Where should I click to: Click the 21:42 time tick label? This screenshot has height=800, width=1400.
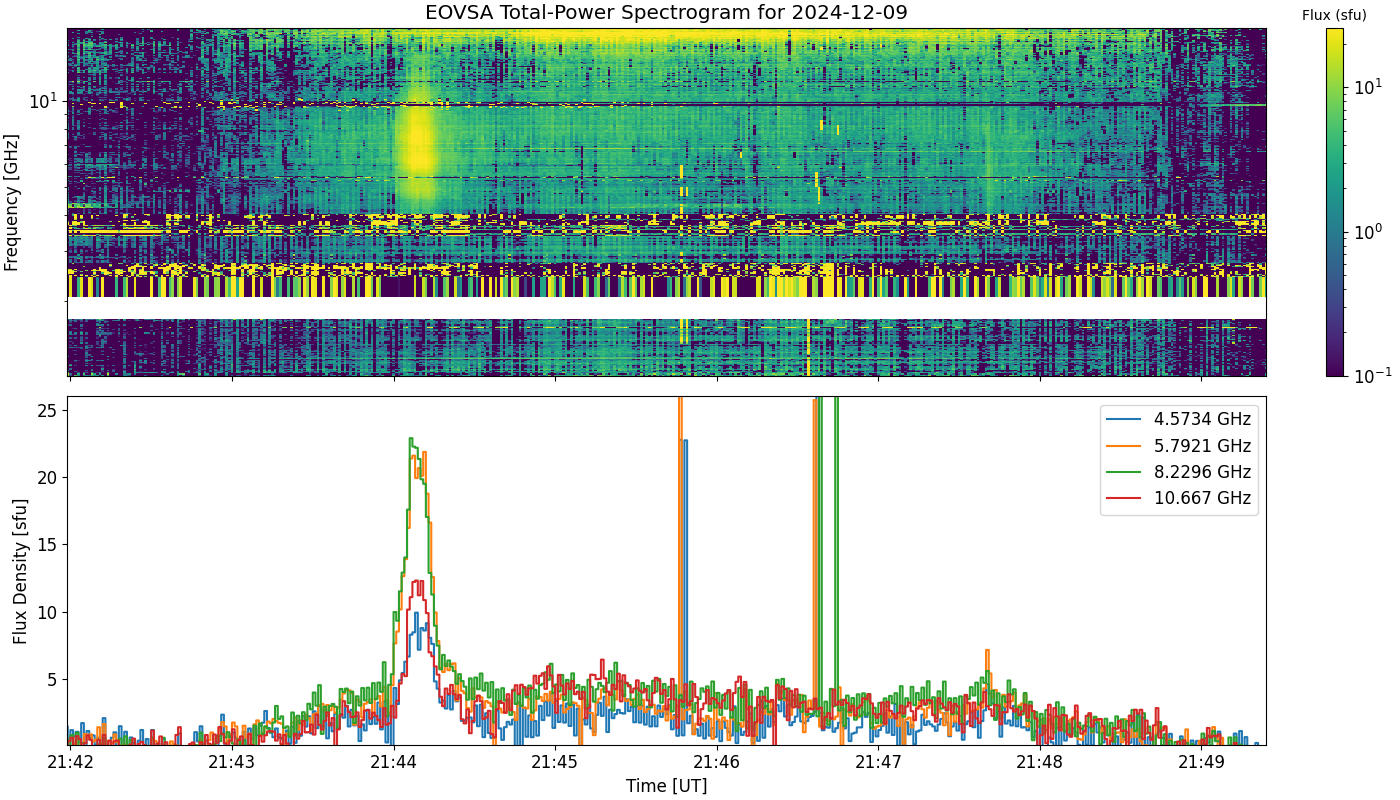(70, 762)
